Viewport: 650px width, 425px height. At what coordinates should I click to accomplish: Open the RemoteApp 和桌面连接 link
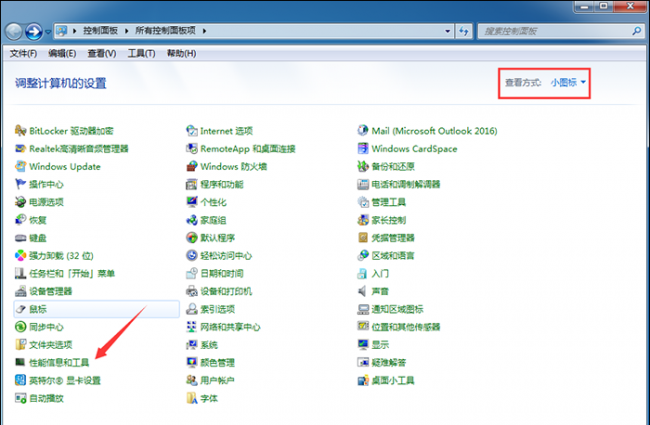[248, 149]
